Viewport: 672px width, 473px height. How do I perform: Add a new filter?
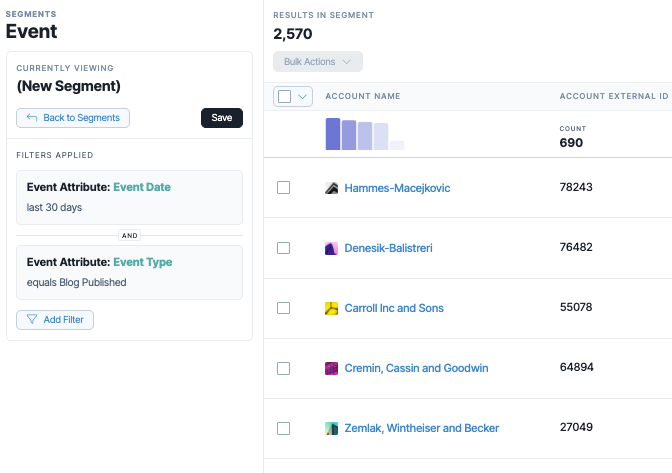coord(55,320)
